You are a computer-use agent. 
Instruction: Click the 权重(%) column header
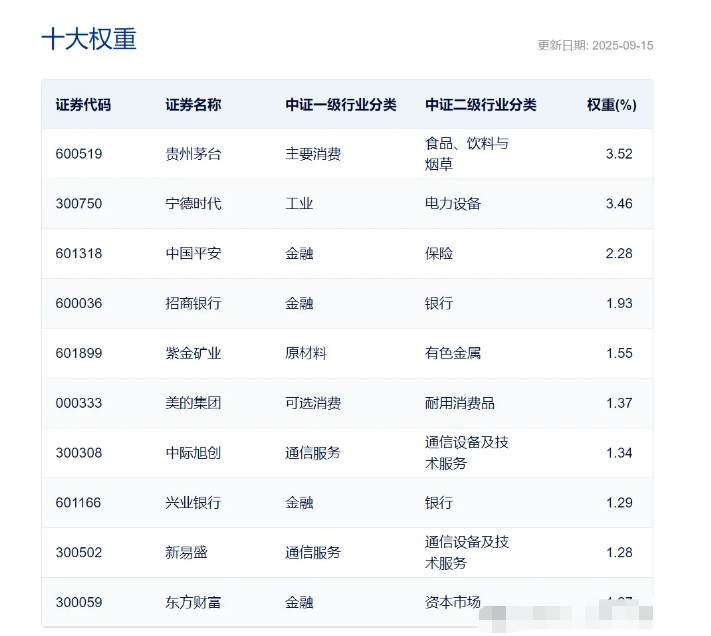(612, 105)
